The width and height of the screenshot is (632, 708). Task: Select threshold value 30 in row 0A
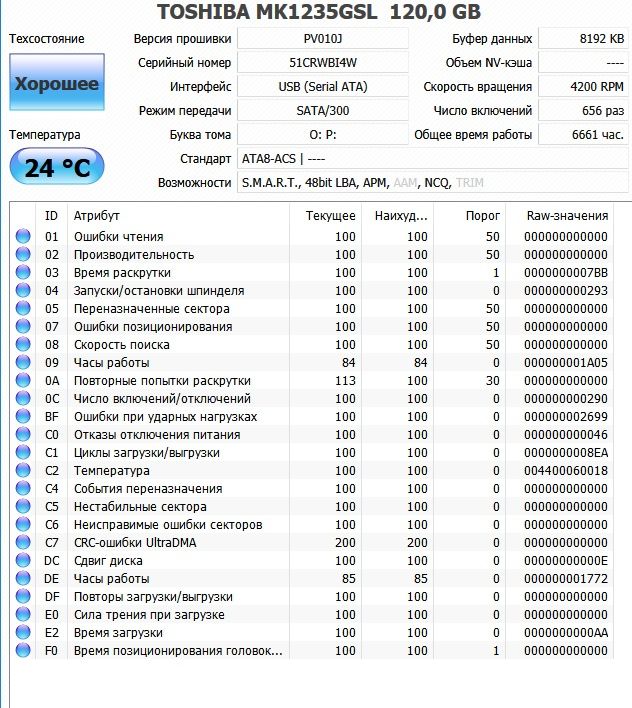click(x=493, y=381)
